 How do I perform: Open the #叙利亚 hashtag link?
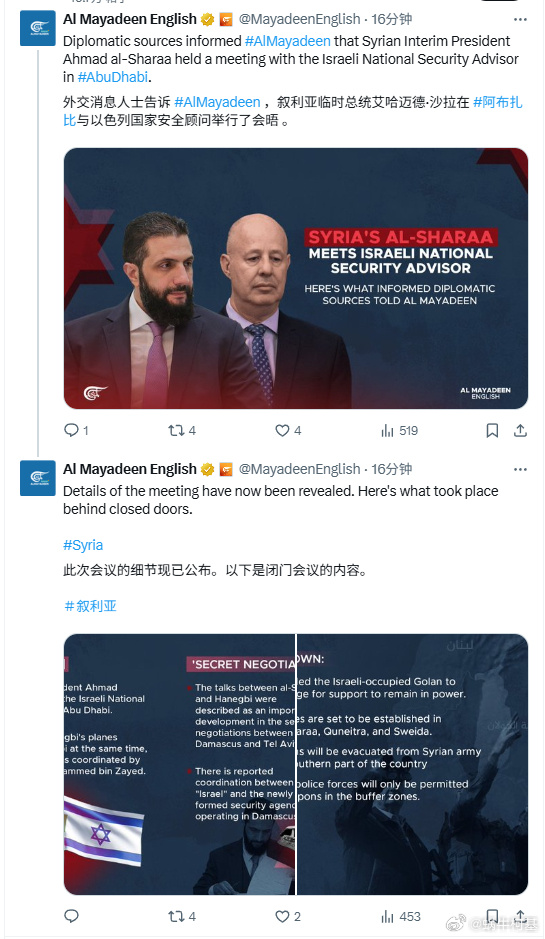point(90,606)
